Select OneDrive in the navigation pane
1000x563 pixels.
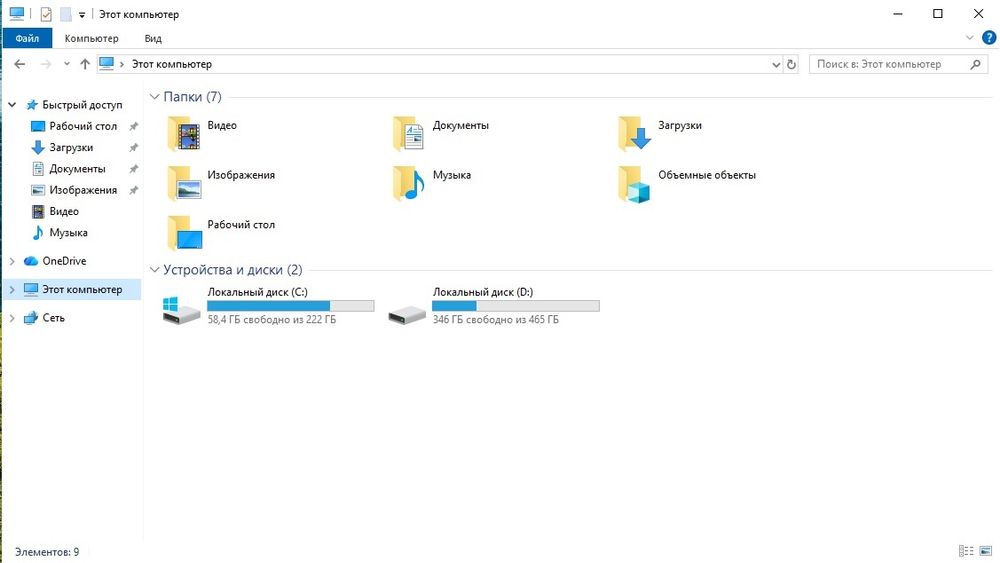point(64,261)
